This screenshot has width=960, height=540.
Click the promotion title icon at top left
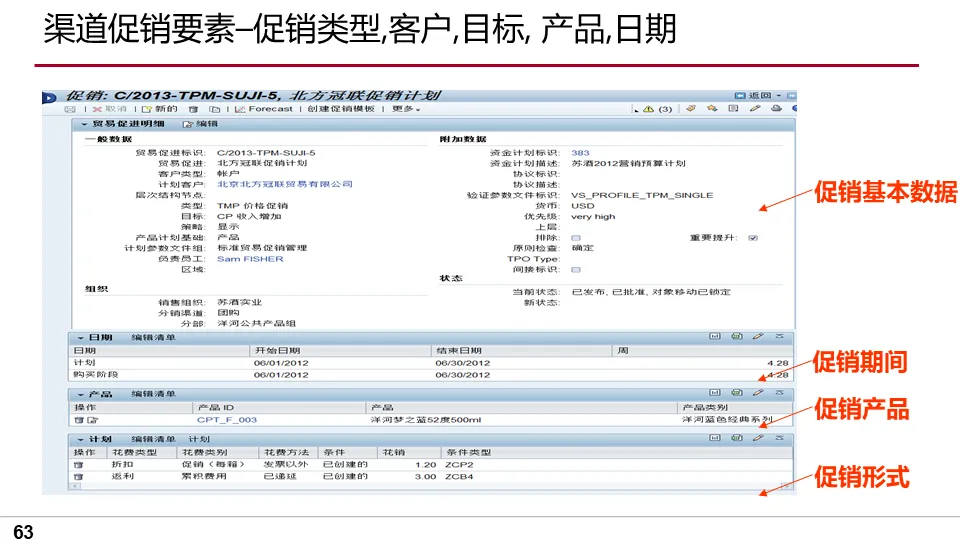[50, 97]
